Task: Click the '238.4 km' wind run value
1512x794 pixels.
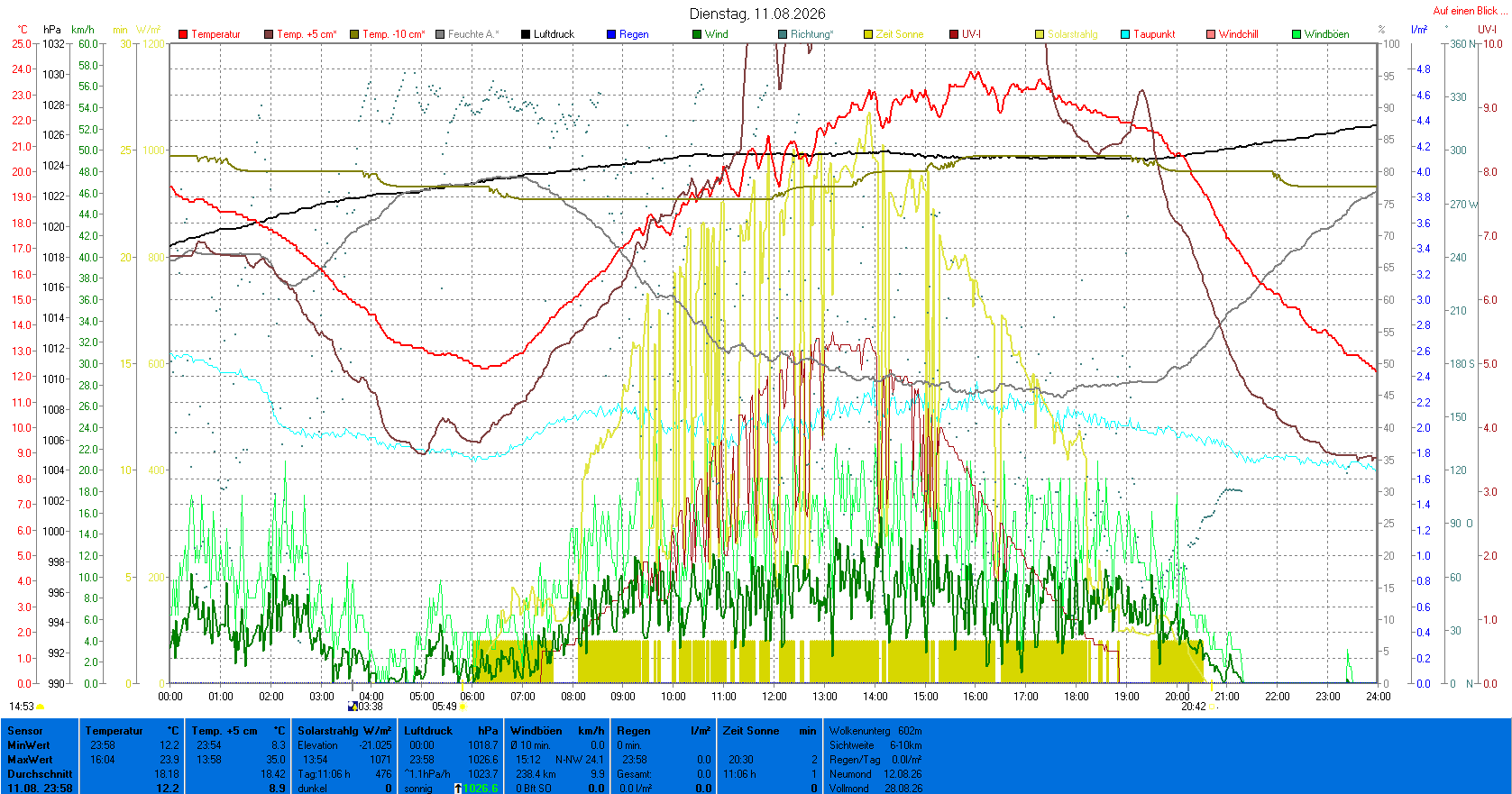Action: tap(535, 774)
